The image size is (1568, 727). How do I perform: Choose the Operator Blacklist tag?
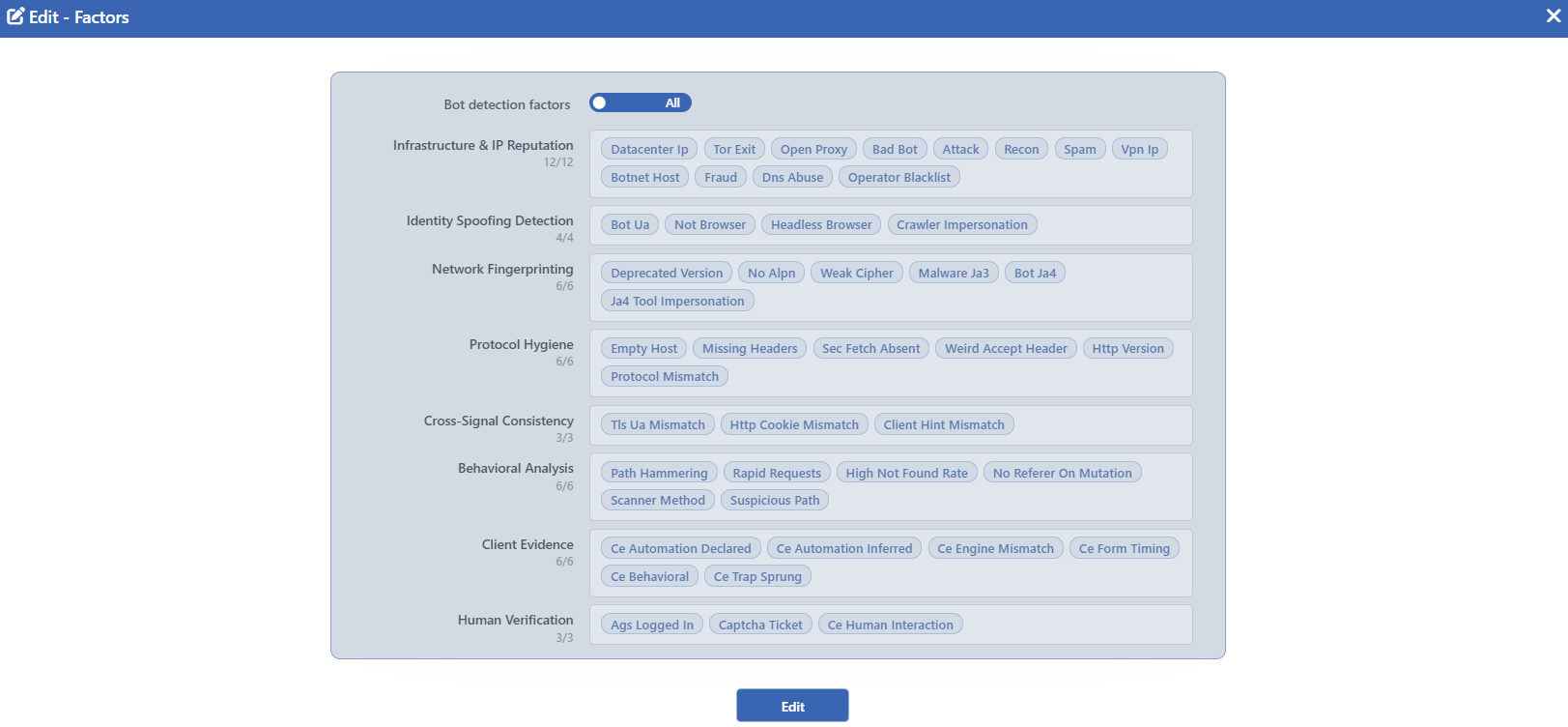tap(899, 177)
